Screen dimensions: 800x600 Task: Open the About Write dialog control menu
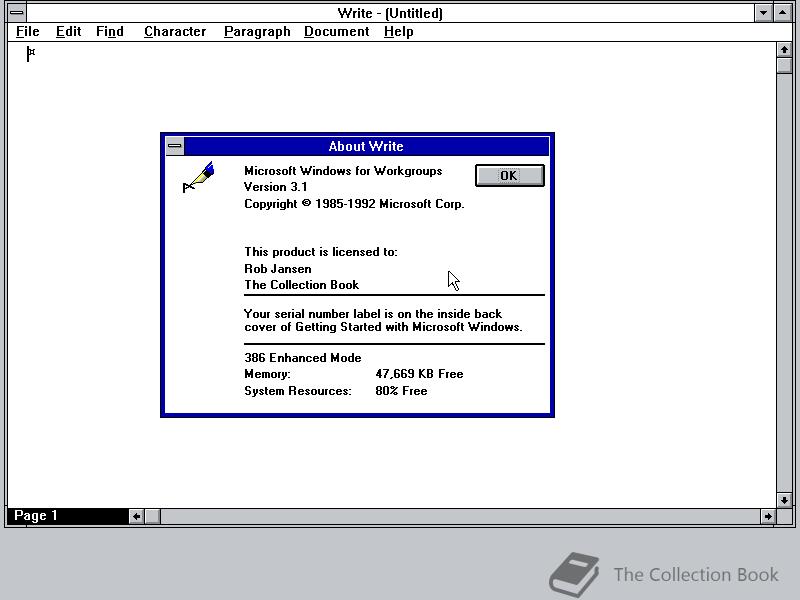(174, 146)
